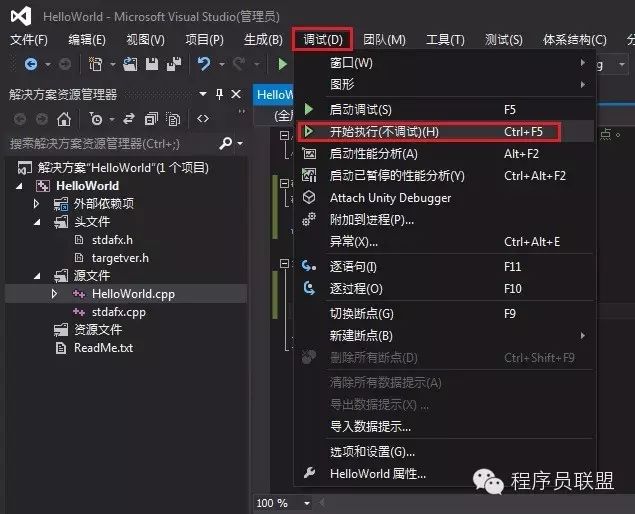Switch to the HelloWorld editor tab
This screenshot has height=514, width=635.
[x=274, y=95]
